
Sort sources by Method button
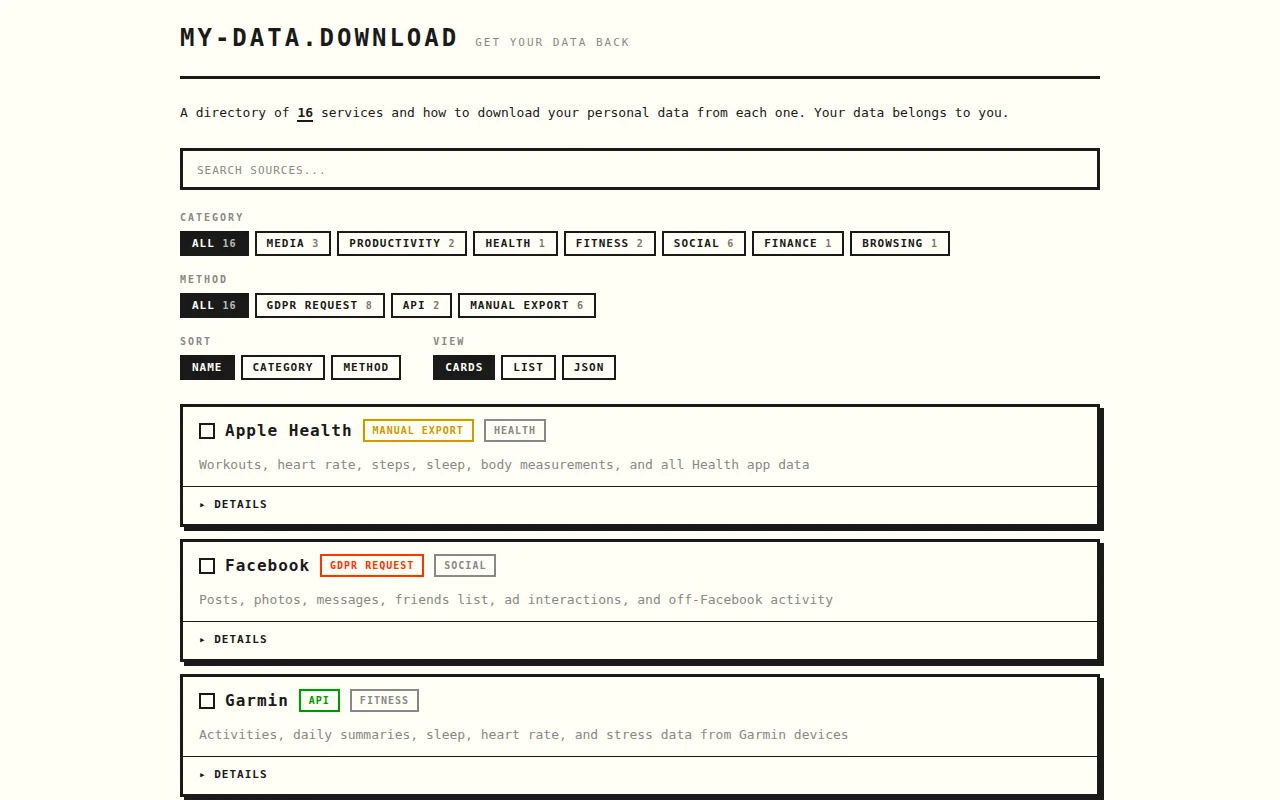coord(366,367)
